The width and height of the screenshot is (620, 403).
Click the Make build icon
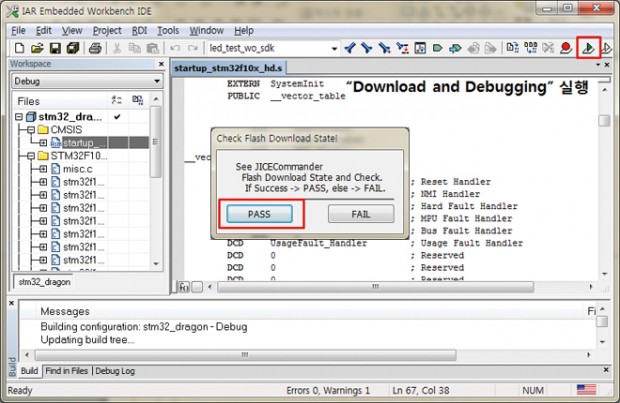[x=530, y=48]
